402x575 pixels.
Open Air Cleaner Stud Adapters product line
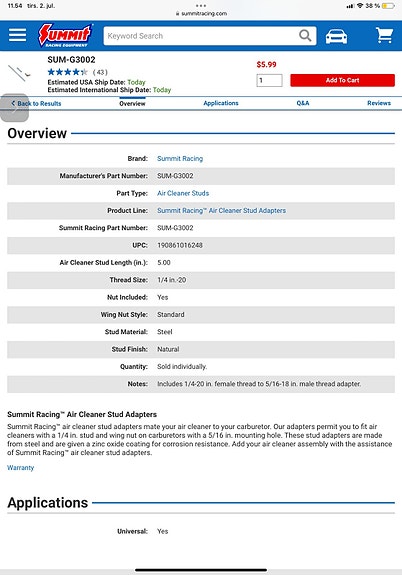coord(221,210)
